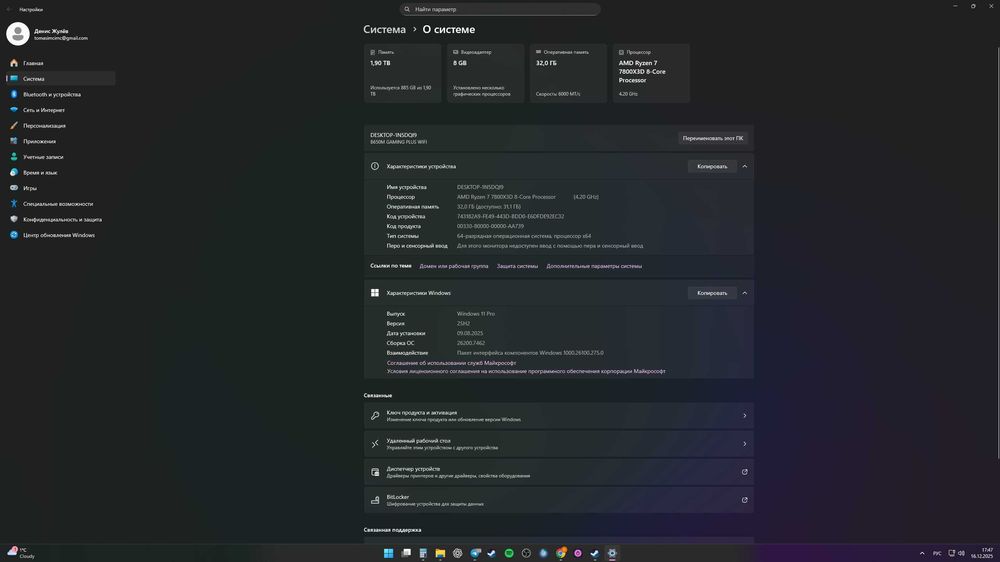This screenshot has width=1000, height=562.
Task: Open Специальные возможности accessibility icon
Action: [14, 203]
